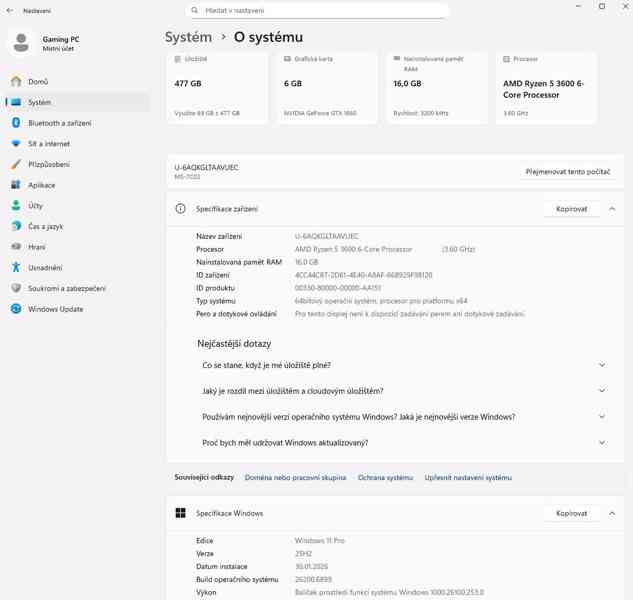Select Hraní in the sidebar

point(36,247)
